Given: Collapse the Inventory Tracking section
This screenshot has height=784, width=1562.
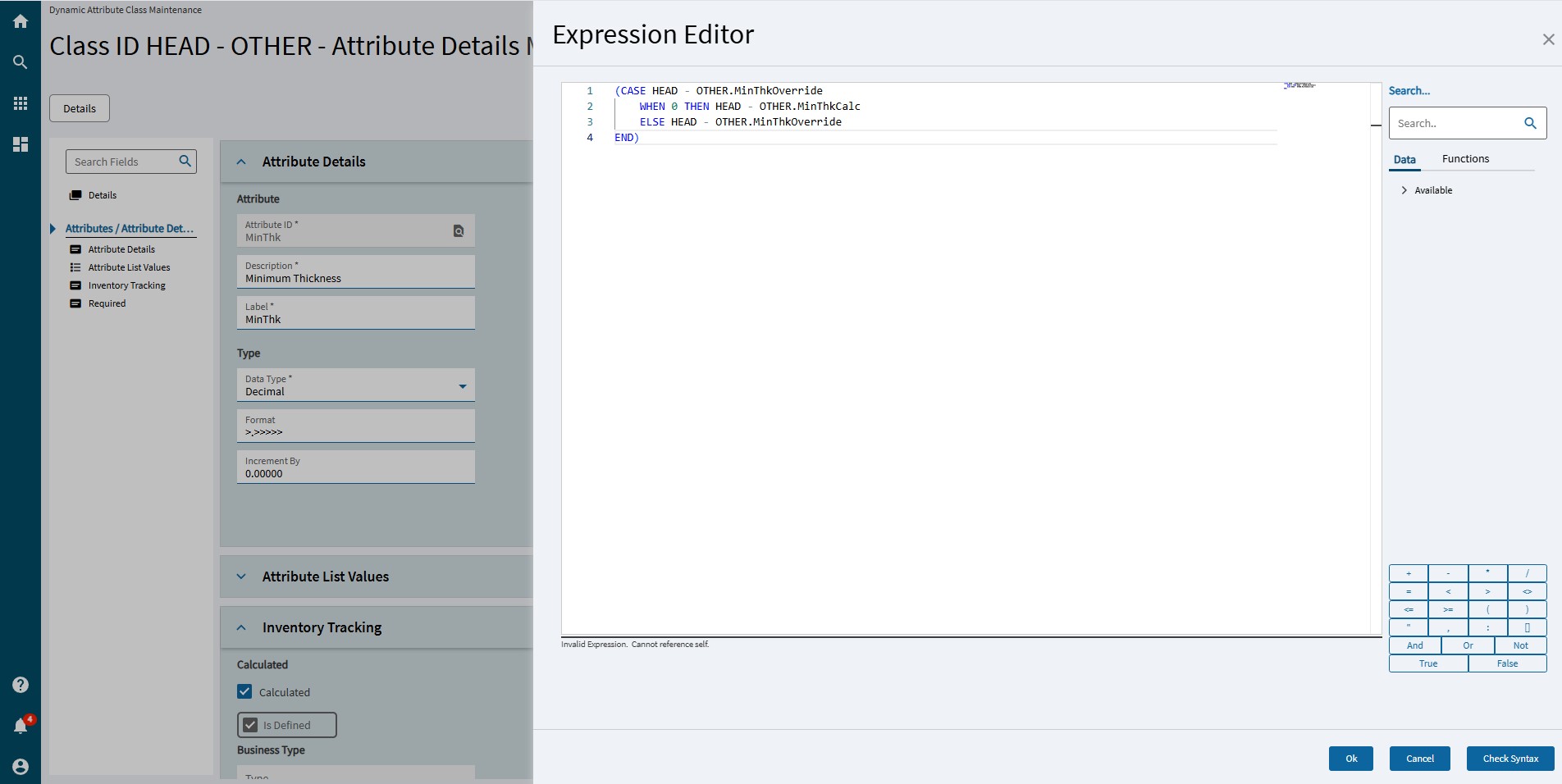Looking at the screenshot, I should pos(241,627).
